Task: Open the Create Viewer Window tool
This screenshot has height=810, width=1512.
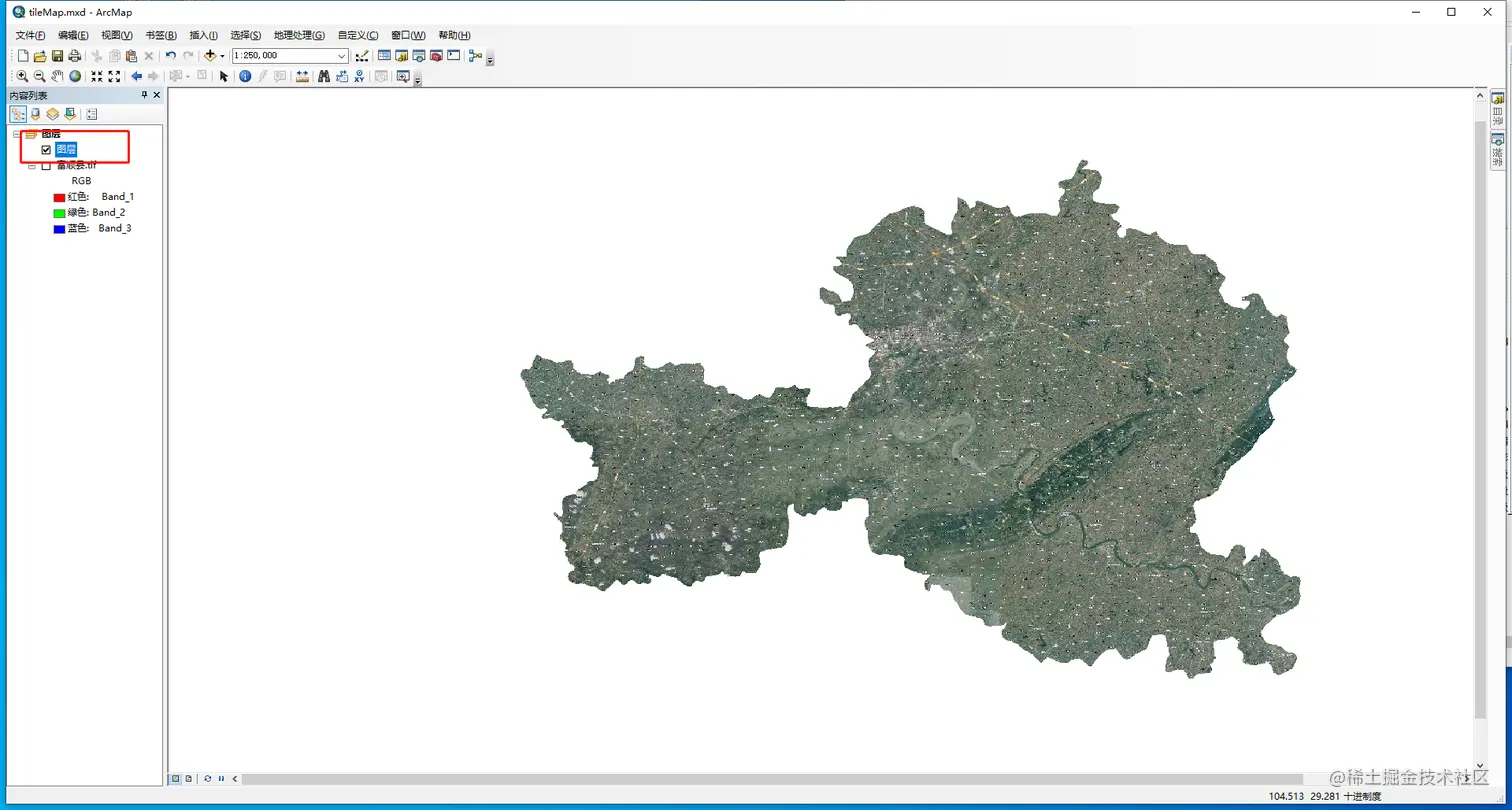Action: point(403,76)
